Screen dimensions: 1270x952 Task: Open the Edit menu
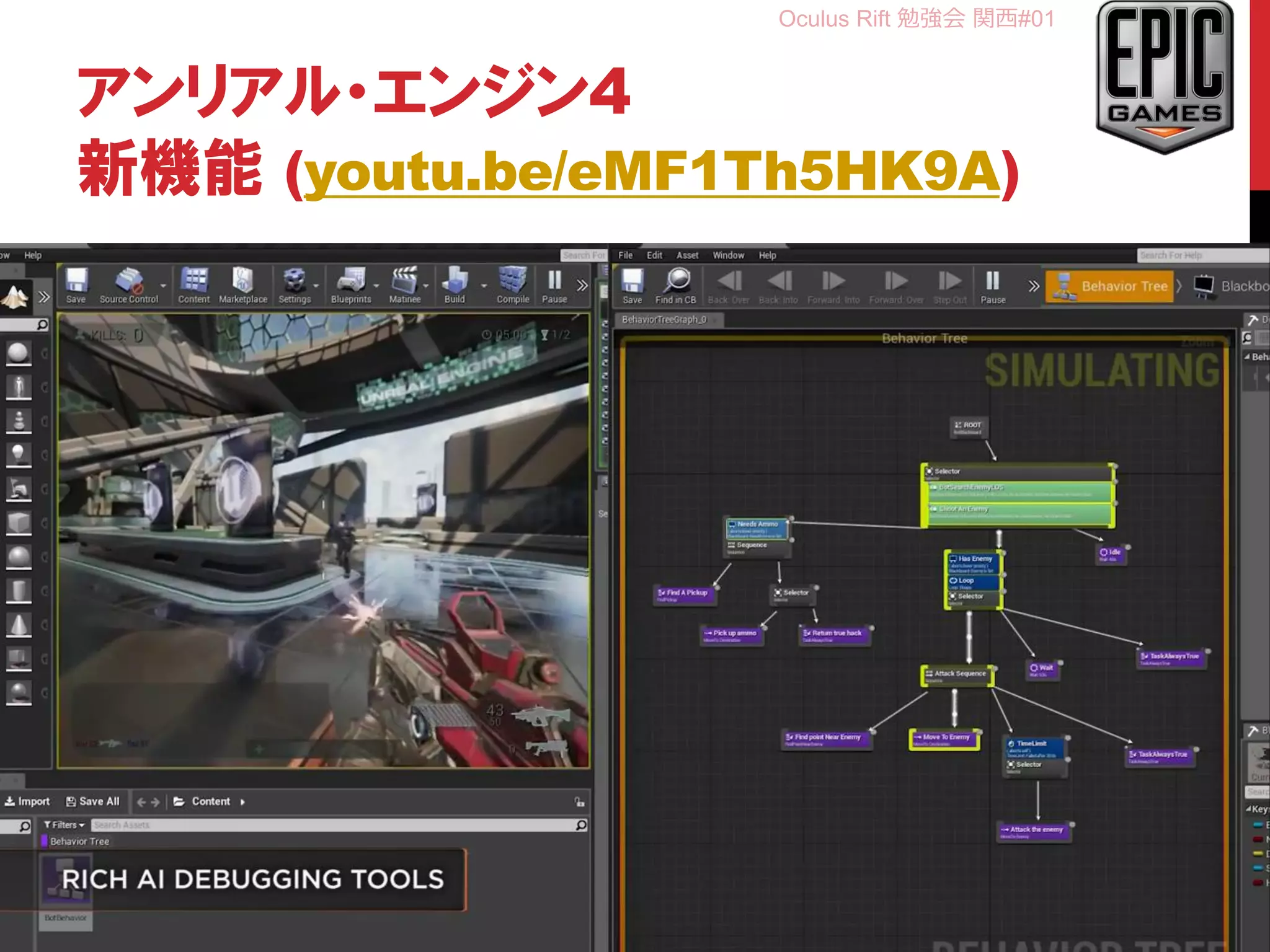coord(654,255)
